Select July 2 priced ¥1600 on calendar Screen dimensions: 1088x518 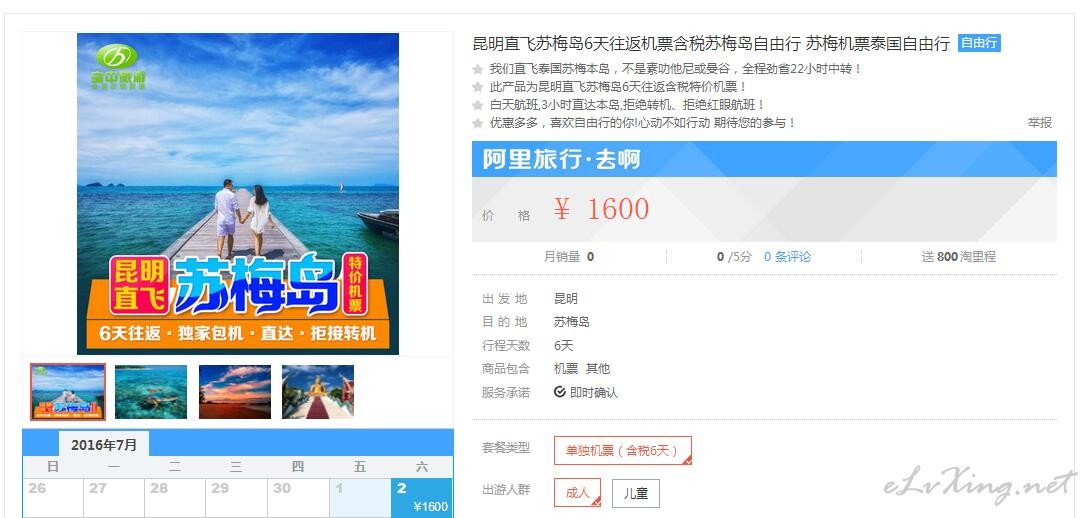422,498
